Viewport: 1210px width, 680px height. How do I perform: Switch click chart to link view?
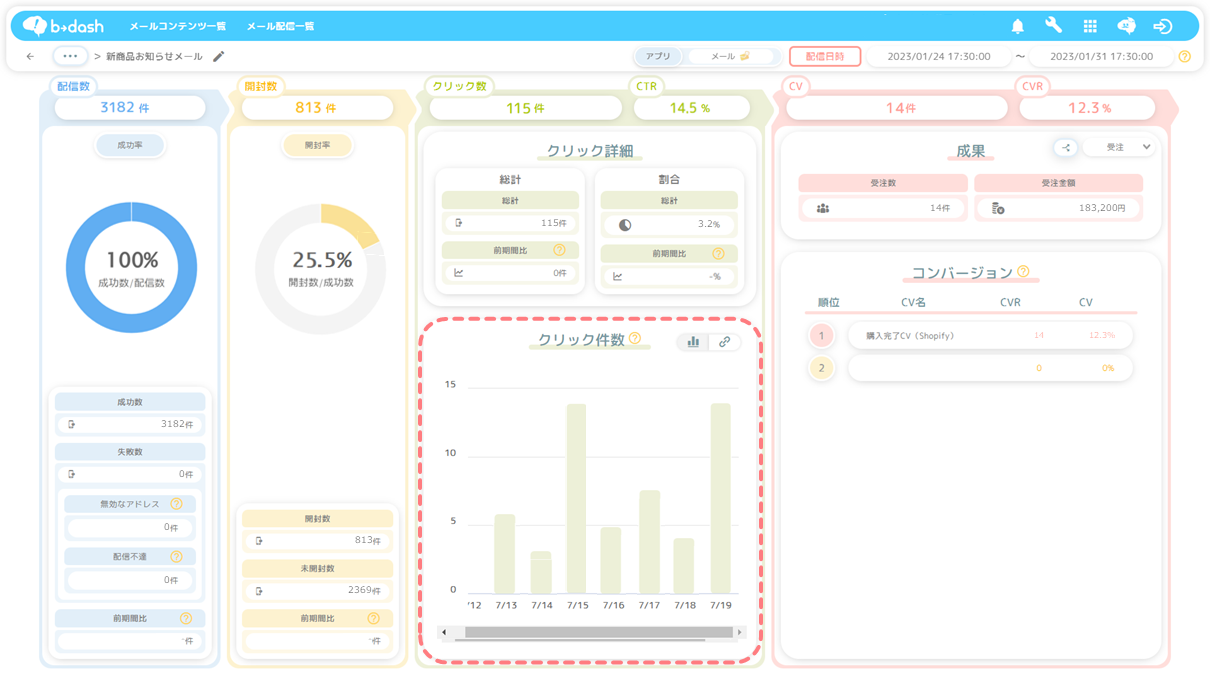coord(724,342)
